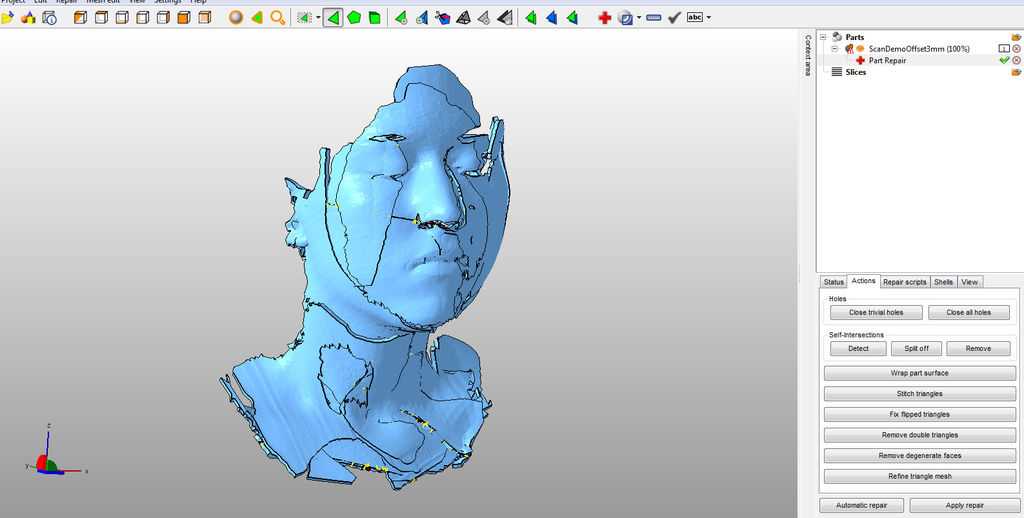Click the checkmark icon in the toolbar
The width and height of the screenshot is (1024, 518).
pyautogui.click(x=674, y=18)
